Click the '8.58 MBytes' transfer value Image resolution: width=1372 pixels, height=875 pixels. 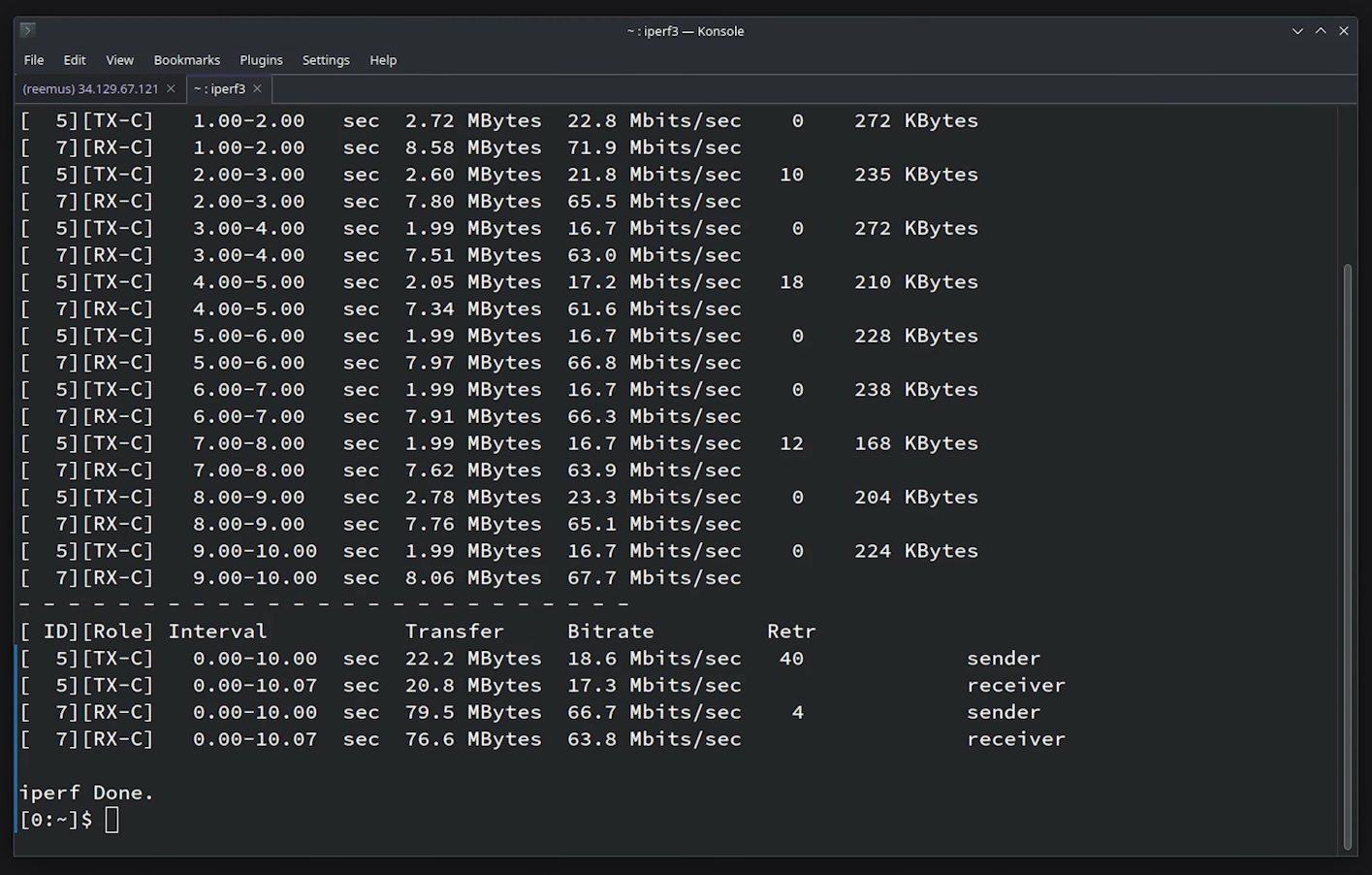[473, 147]
